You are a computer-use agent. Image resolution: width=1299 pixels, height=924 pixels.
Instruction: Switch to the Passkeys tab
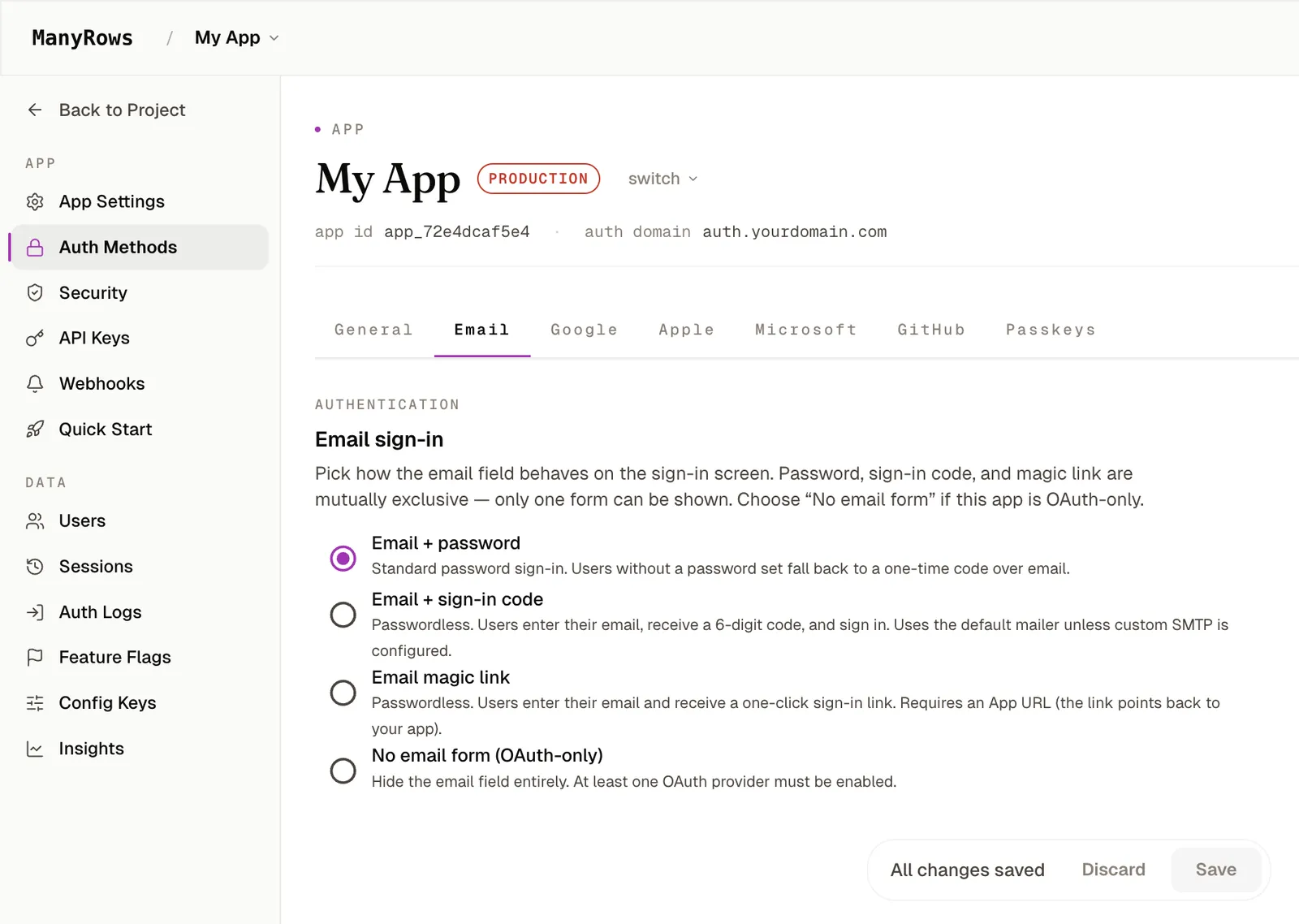pos(1051,330)
